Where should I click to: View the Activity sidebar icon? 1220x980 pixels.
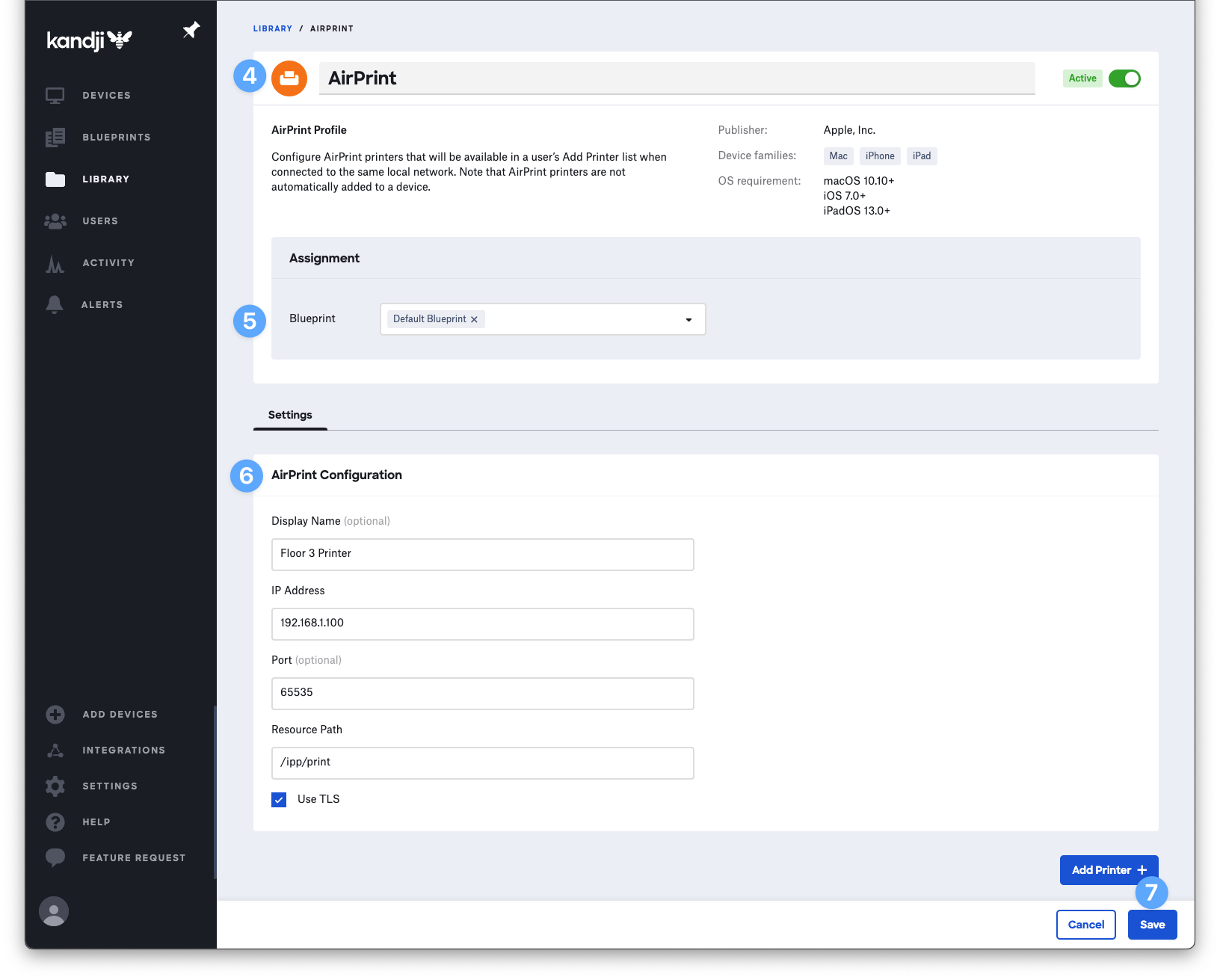[x=54, y=262]
